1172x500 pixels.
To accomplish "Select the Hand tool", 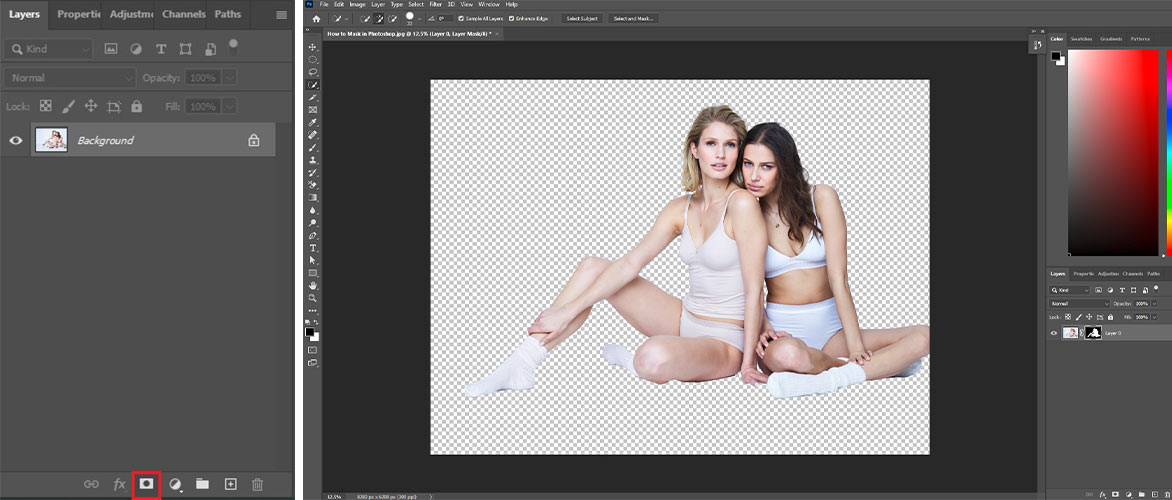I will (x=313, y=286).
